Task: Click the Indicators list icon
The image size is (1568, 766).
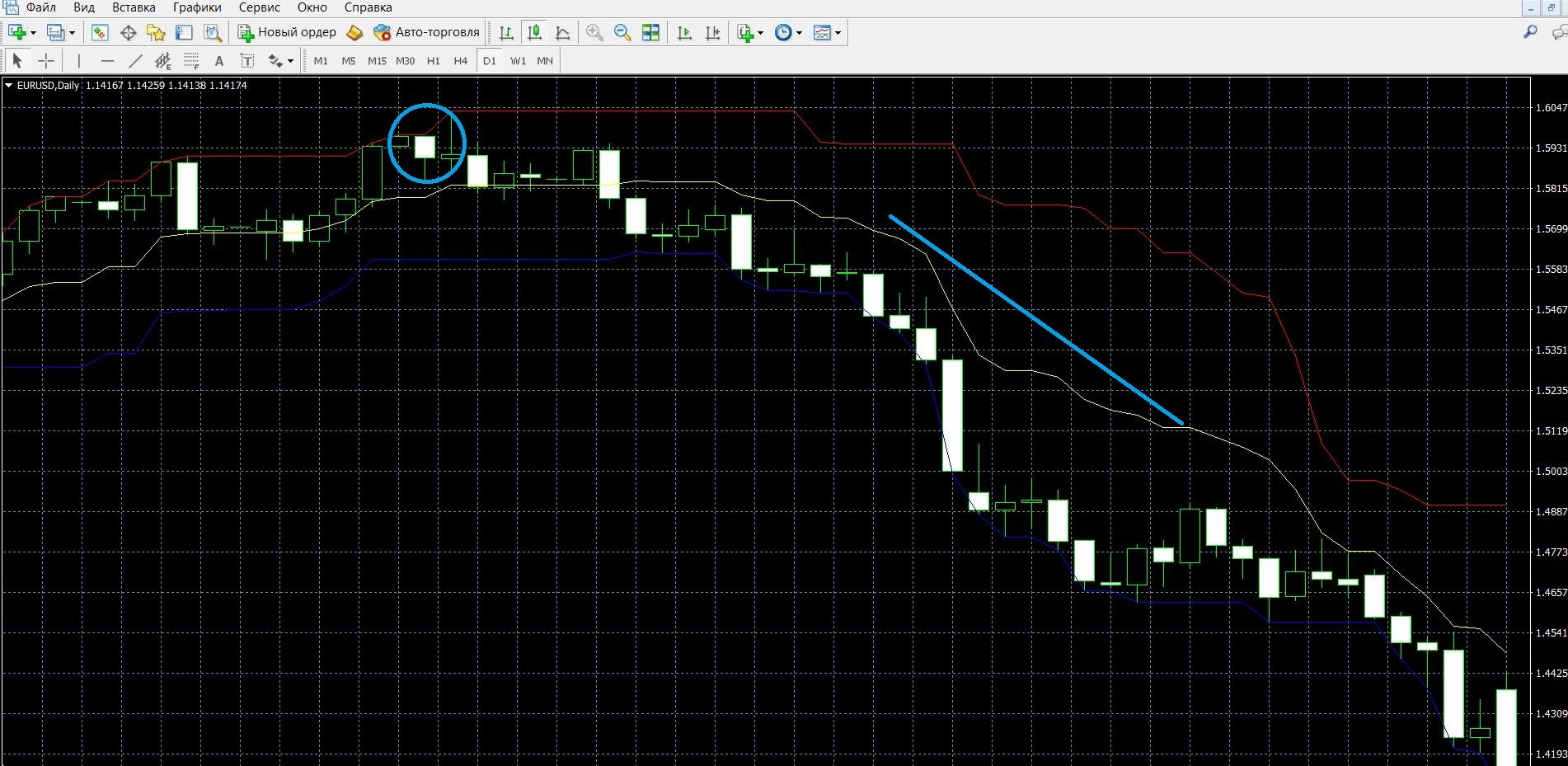Action: point(745,32)
